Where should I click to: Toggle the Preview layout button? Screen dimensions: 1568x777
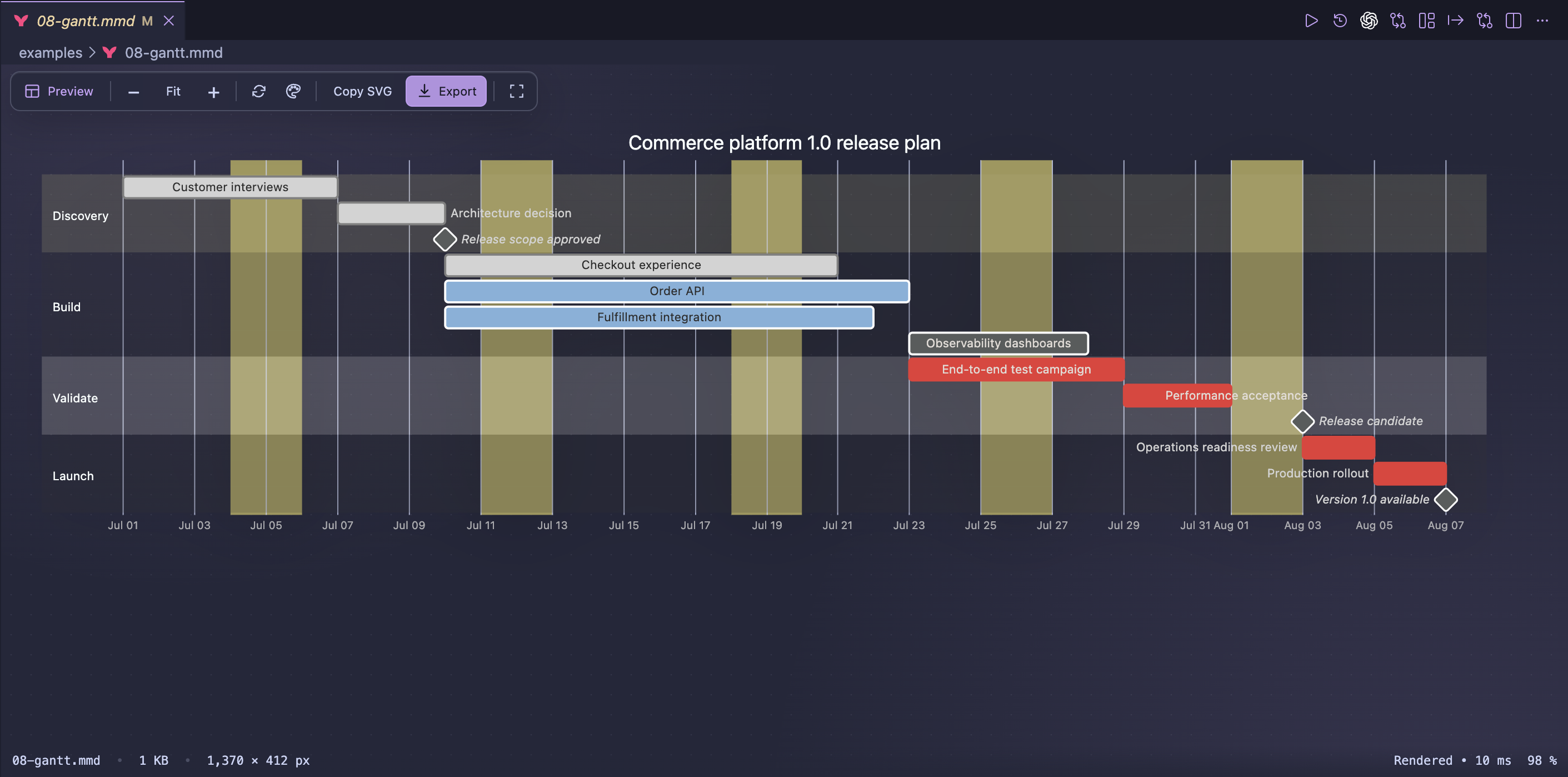(x=59, y=91)
